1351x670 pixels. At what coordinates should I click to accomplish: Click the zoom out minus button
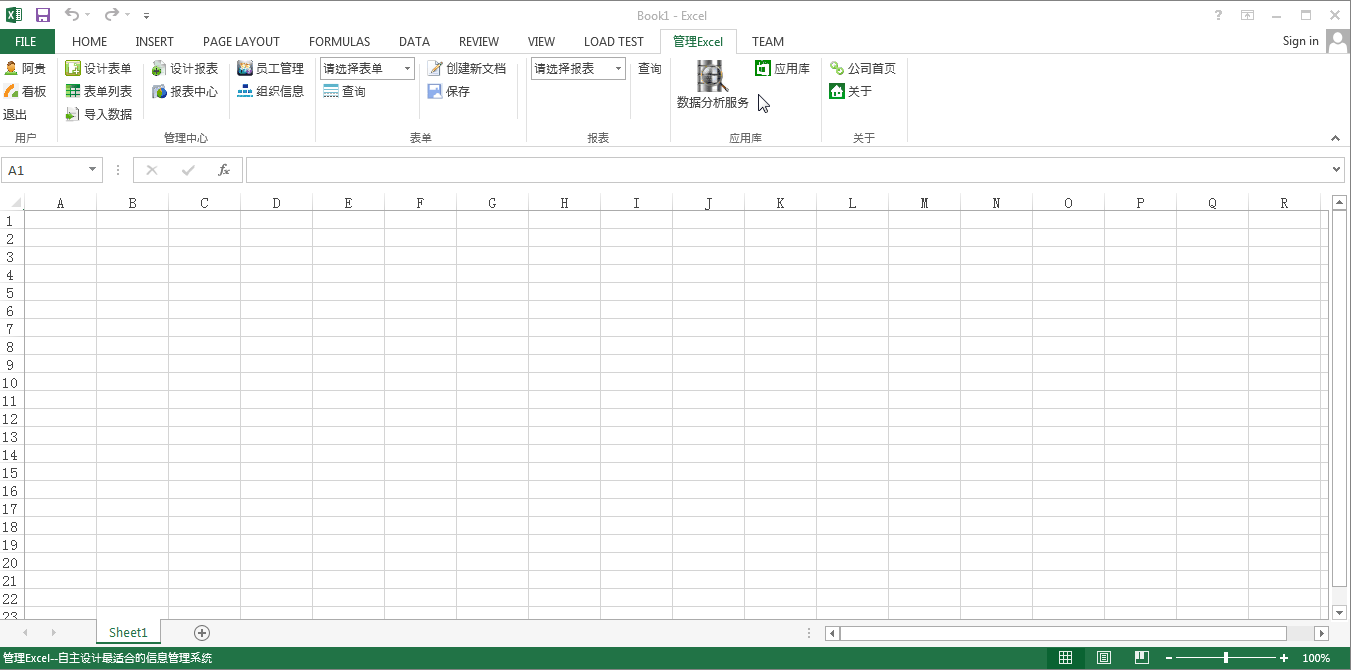1169,658
